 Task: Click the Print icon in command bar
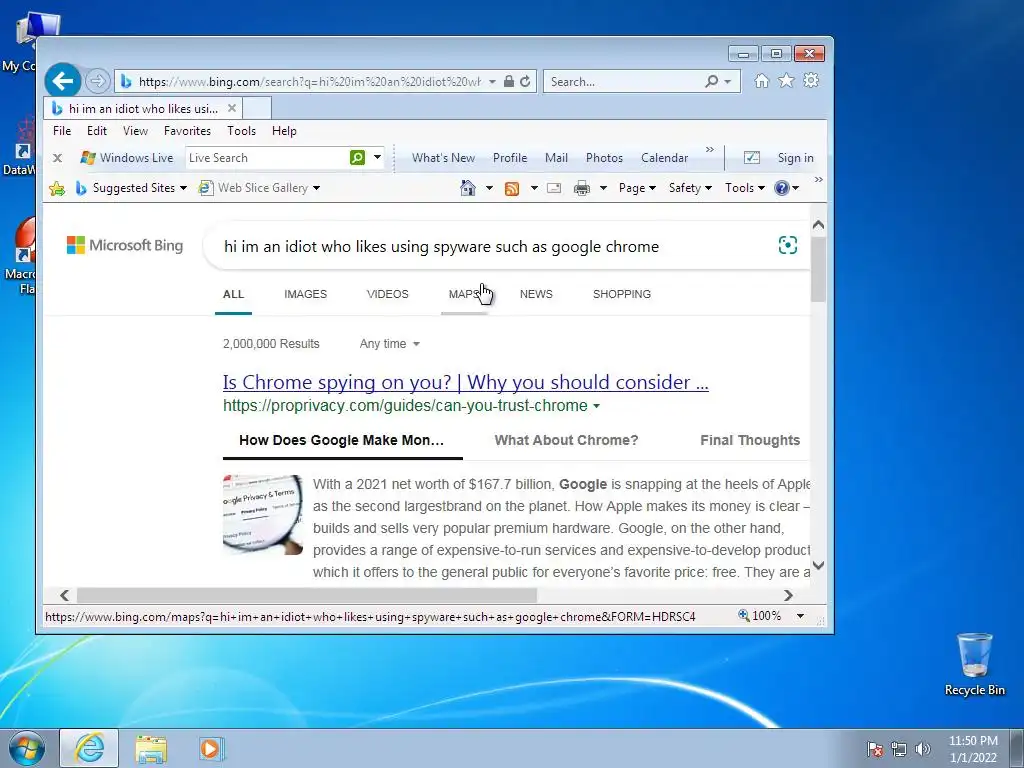pos(581,189)
